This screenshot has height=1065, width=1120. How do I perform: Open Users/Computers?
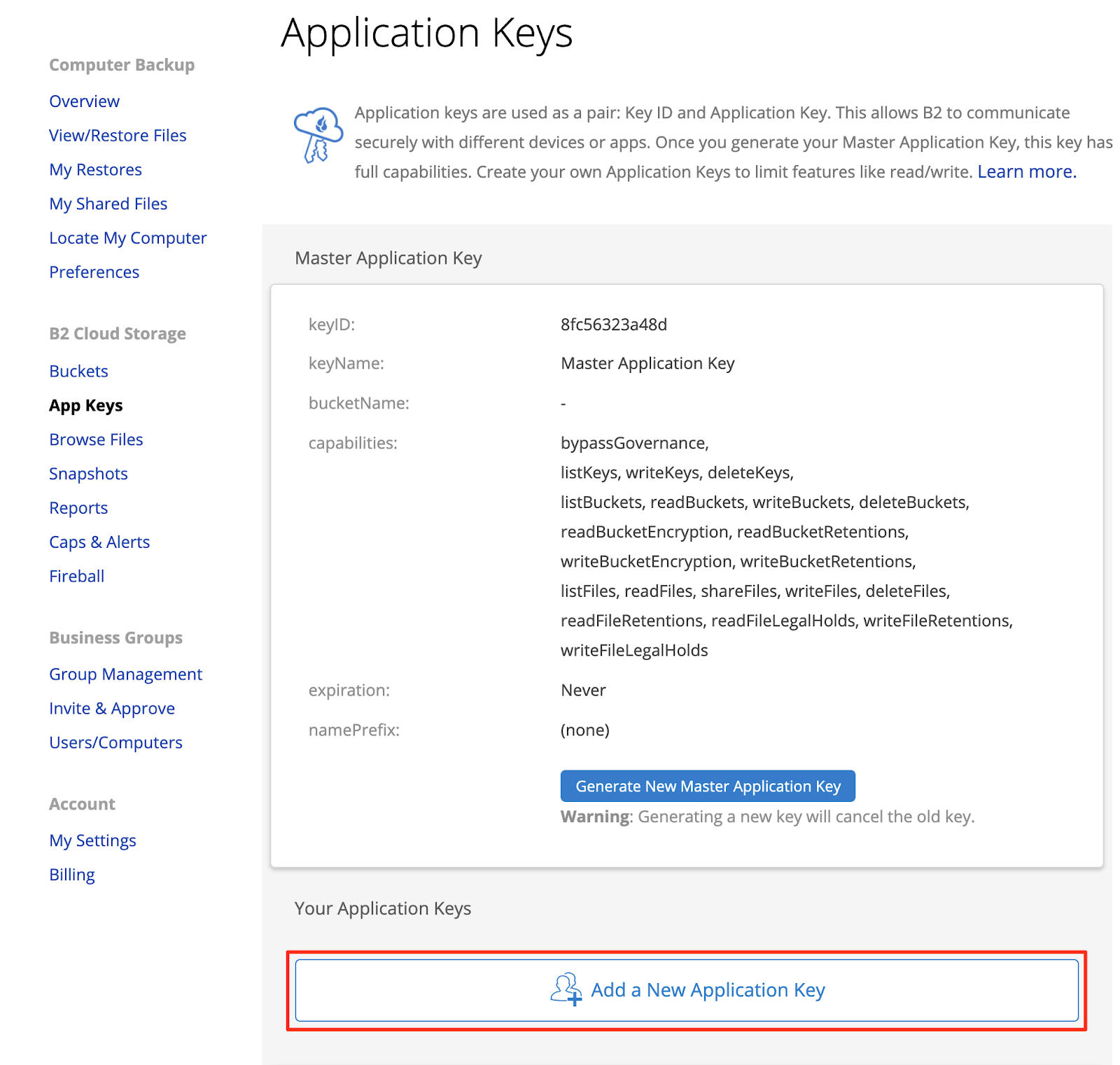[x=115, y=743]
